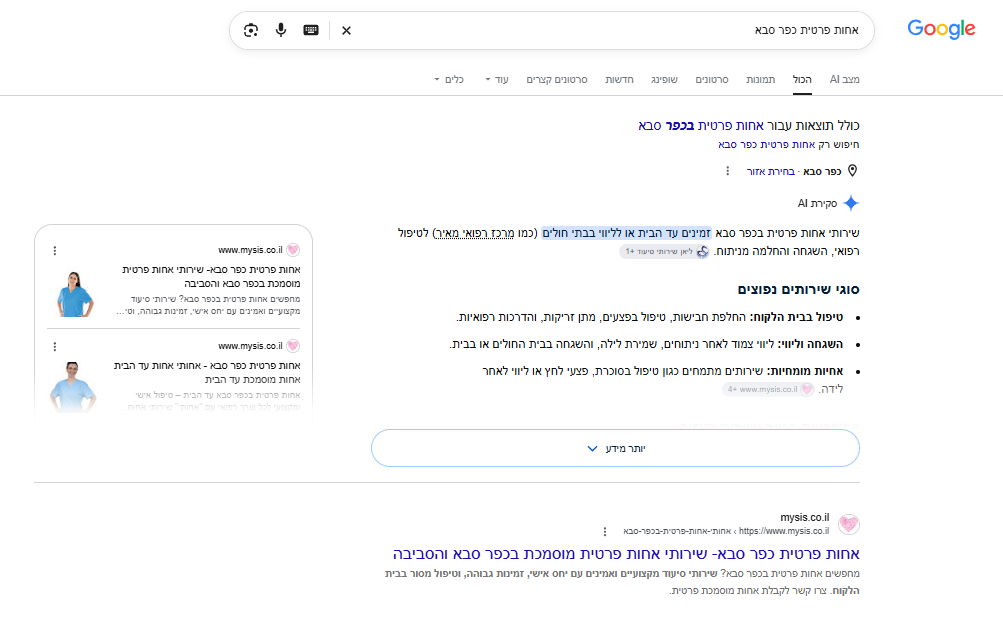Open result אחות פרטית כפר סבא- שירותי אחות פרטית מוסמכת

point(626,553)
